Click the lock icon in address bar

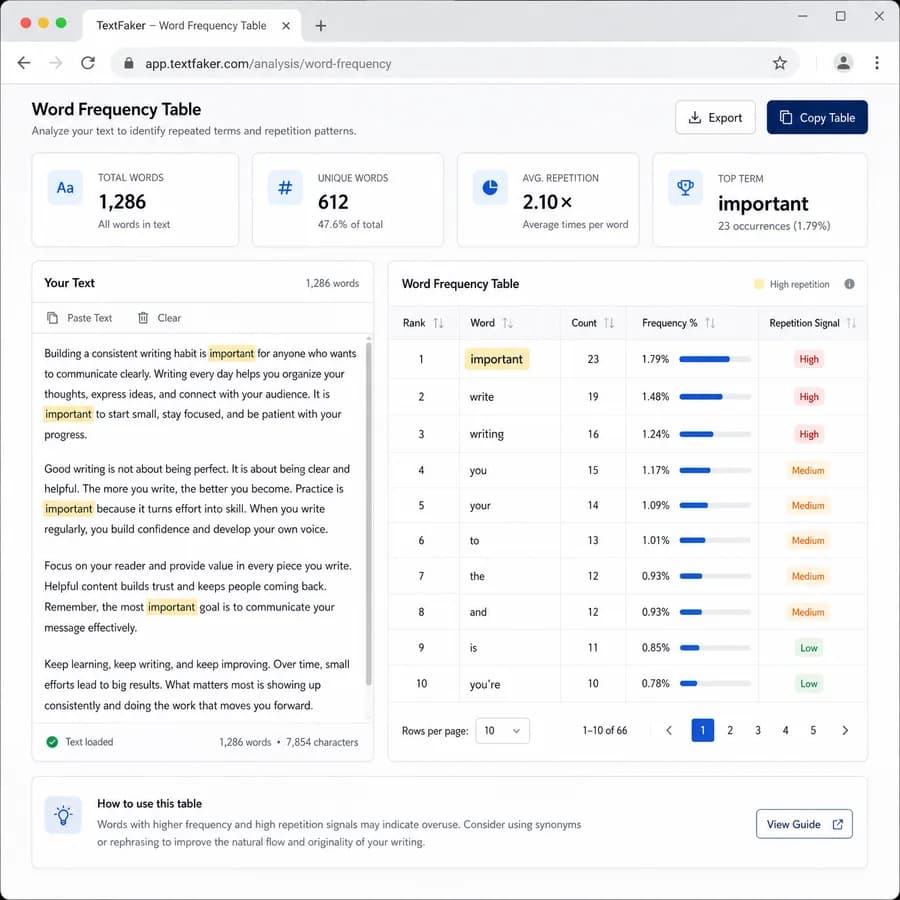(x=129, y=63)
